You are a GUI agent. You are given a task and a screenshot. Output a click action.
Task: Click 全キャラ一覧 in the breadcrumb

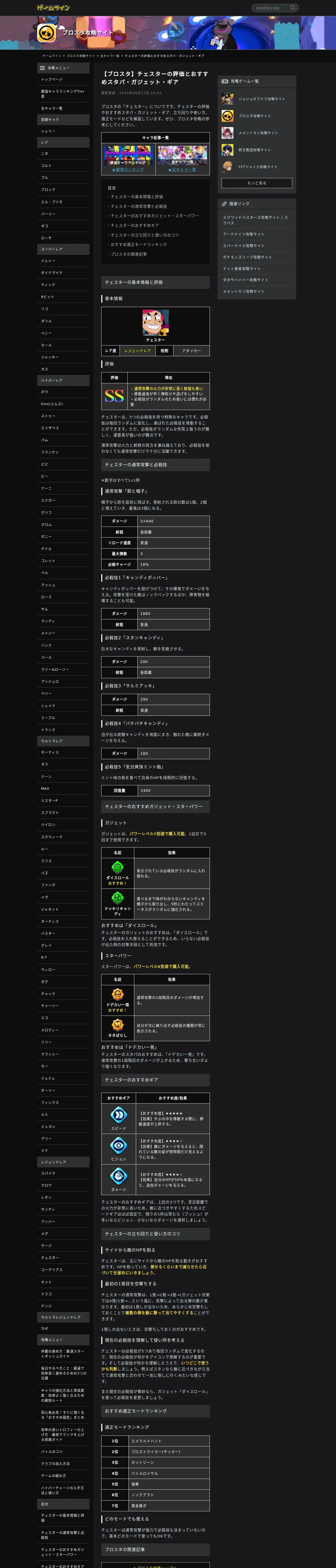(110, 56)
